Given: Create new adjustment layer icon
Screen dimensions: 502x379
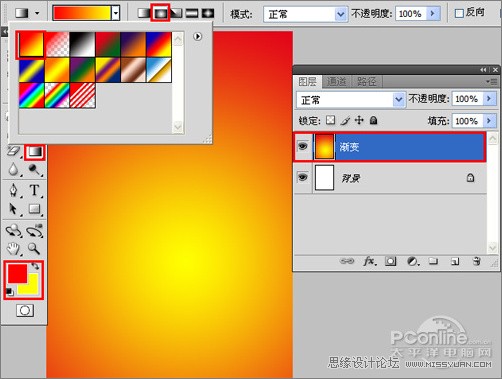Looking at the screenshot, I should 413,261.
